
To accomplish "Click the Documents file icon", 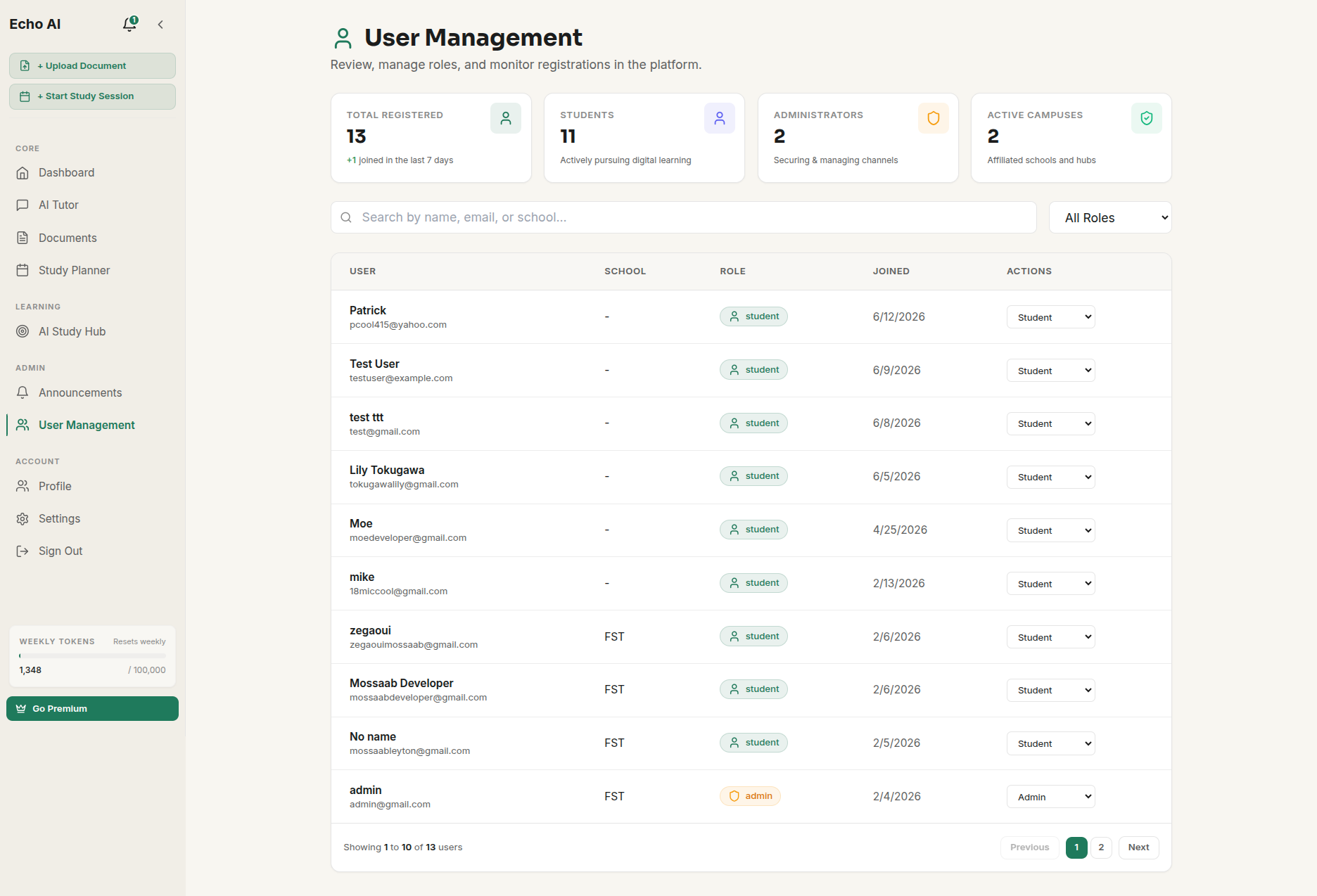I will (x=23, y=238).
